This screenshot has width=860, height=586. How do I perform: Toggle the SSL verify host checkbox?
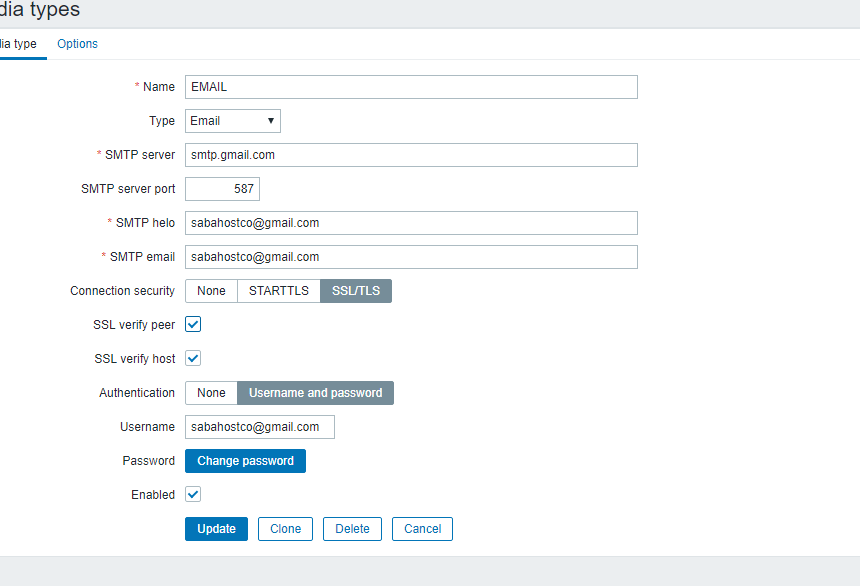click(x=194, y=358)
